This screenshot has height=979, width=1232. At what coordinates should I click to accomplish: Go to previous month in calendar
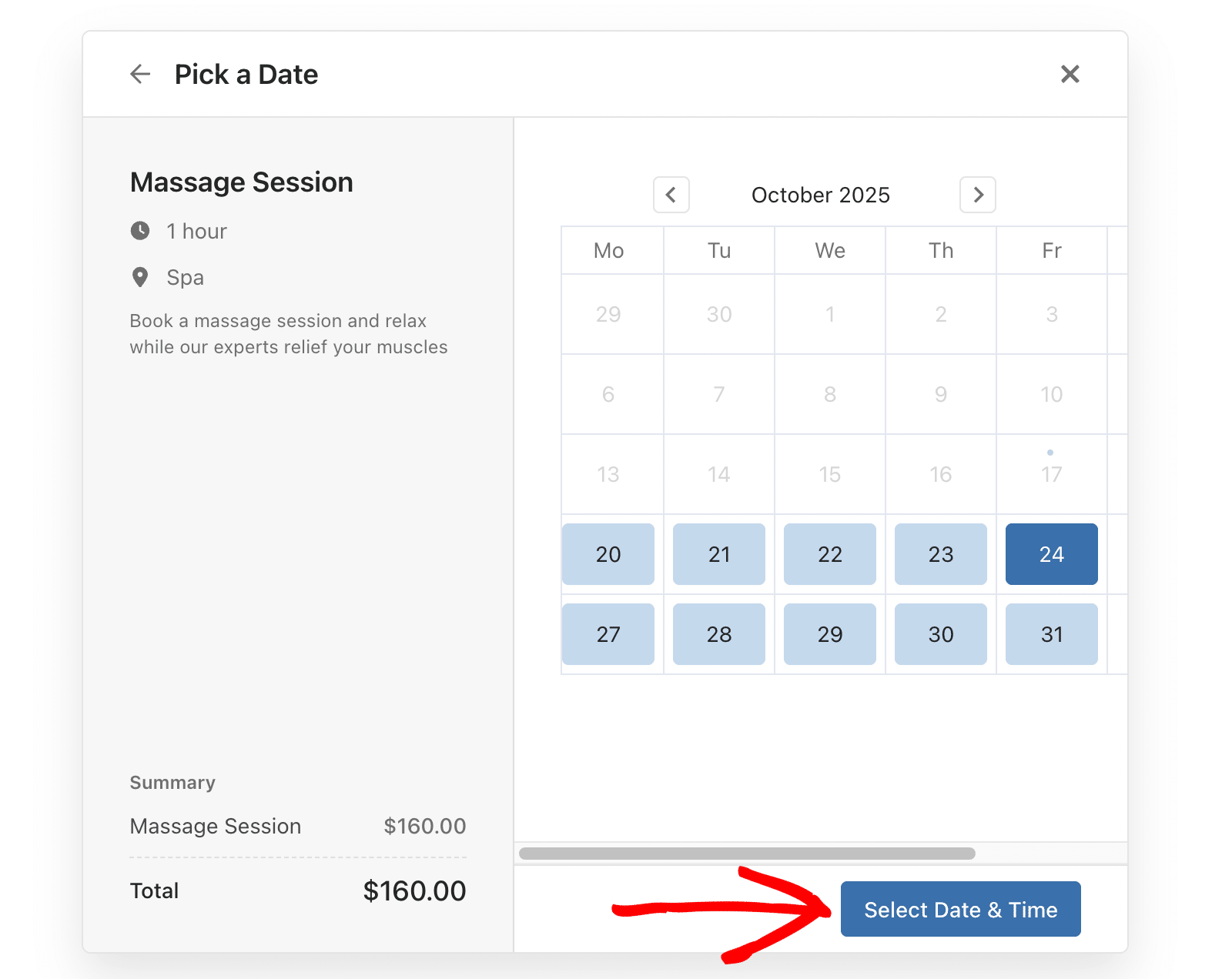(x=671, y=195)
